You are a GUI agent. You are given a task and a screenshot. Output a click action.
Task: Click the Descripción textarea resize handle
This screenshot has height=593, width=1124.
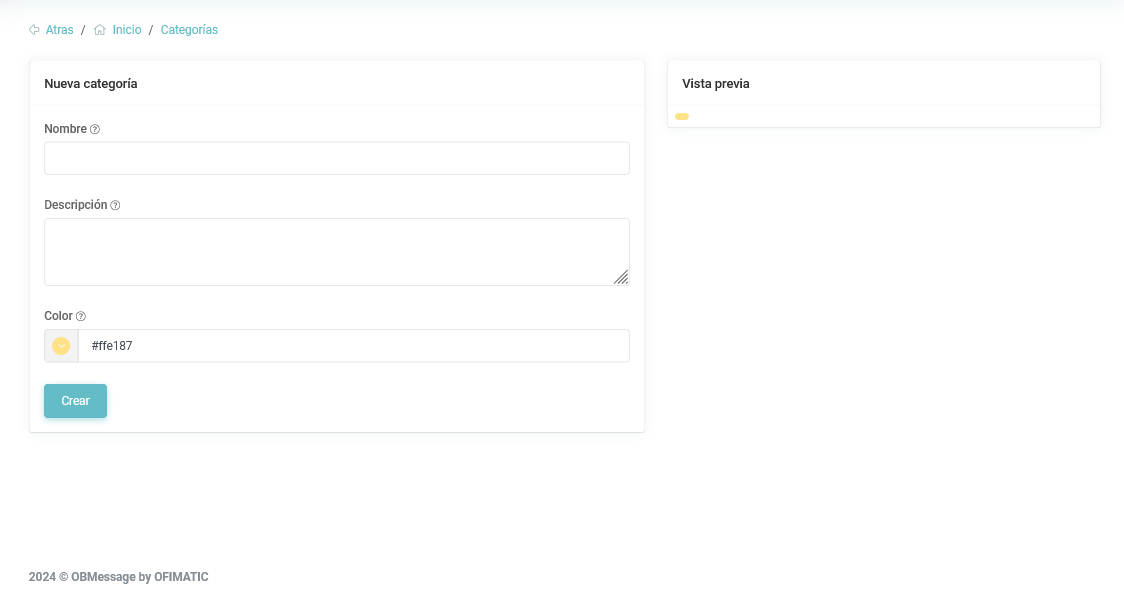621,277
